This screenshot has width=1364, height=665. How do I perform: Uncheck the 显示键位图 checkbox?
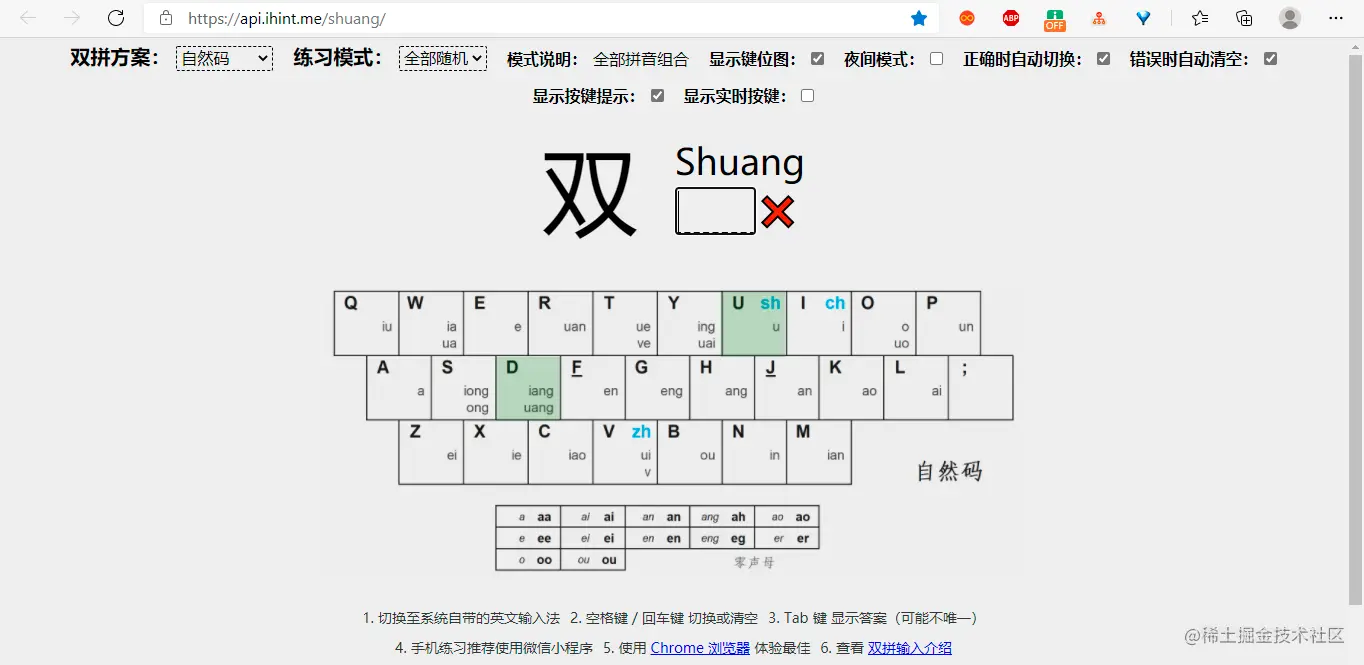point(817,59)
